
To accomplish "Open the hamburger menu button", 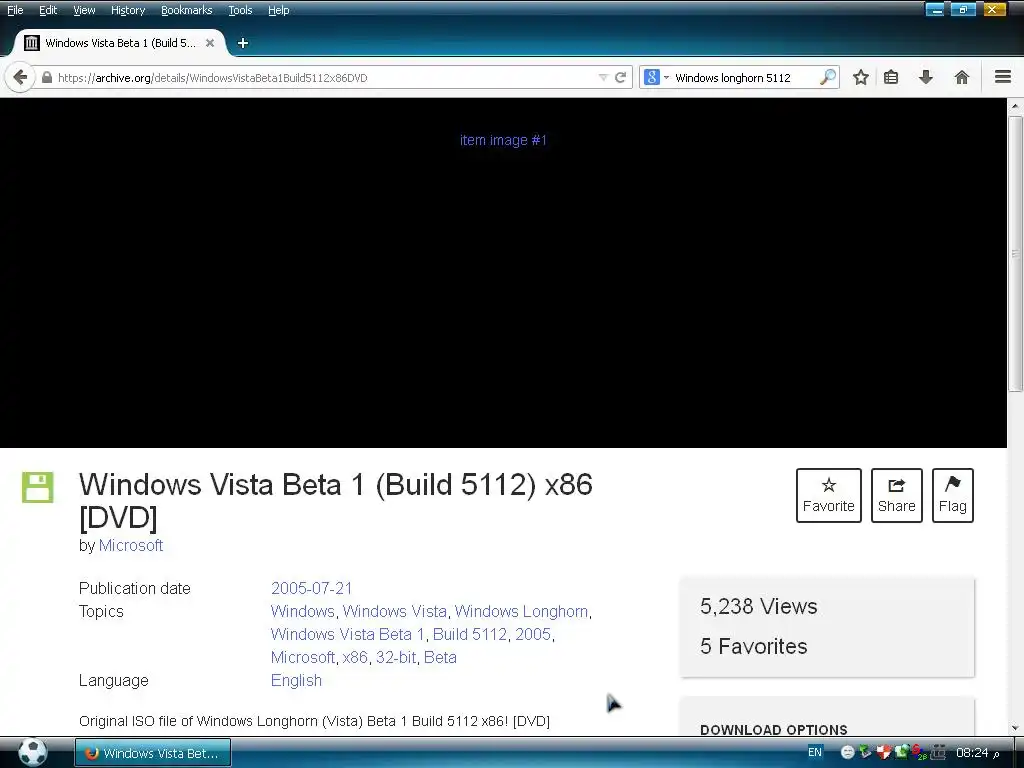I will click(1003, 77).
